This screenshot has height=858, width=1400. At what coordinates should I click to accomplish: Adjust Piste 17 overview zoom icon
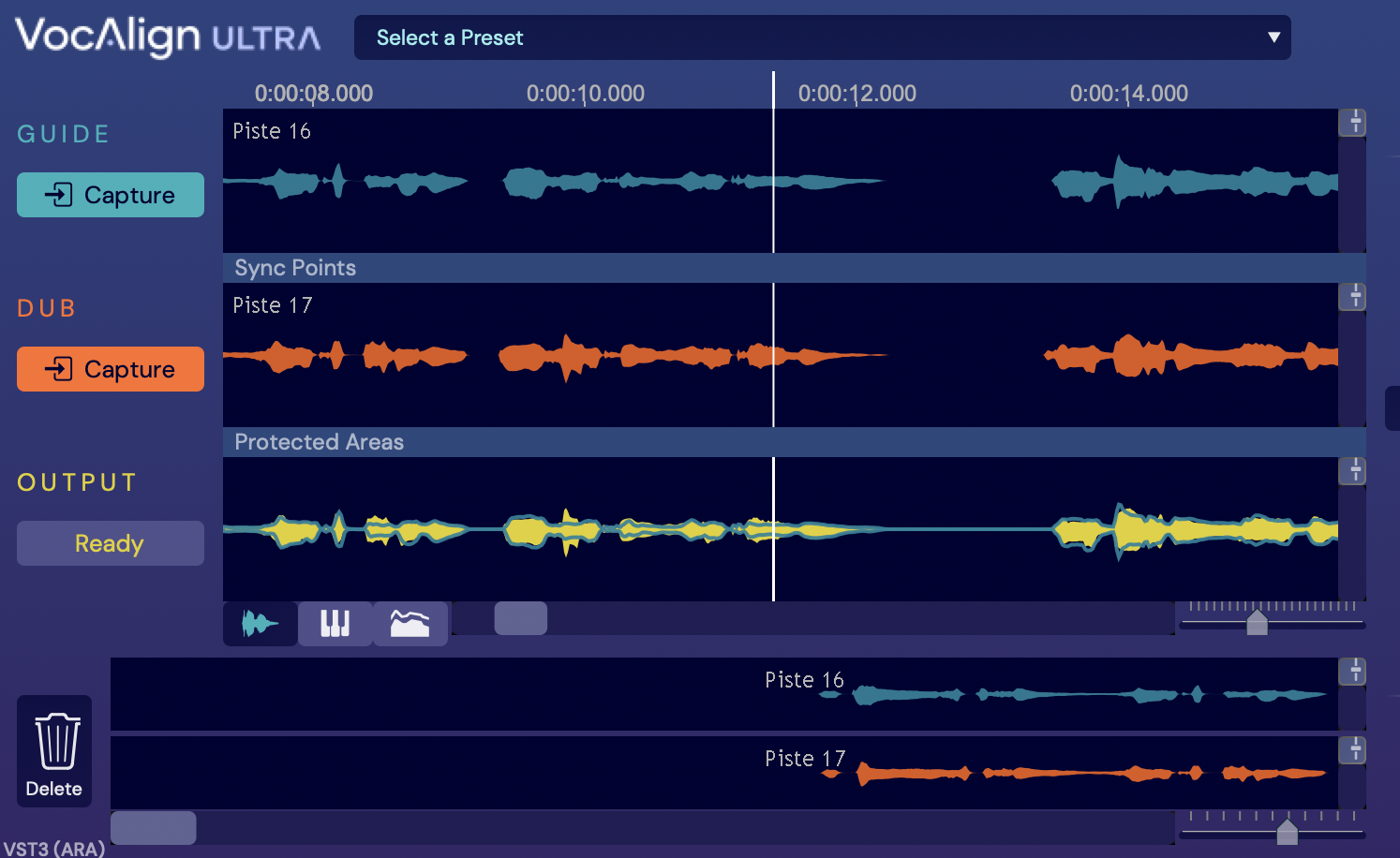pyautogui.click(x=1352, y=750)
